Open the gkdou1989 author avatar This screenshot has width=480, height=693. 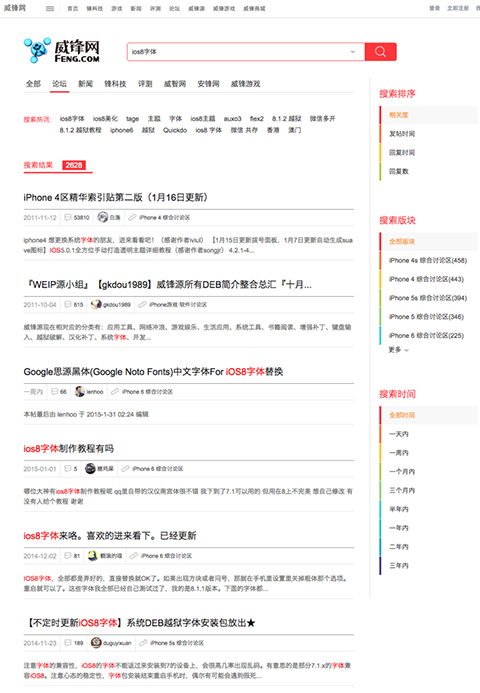[96, 304]
